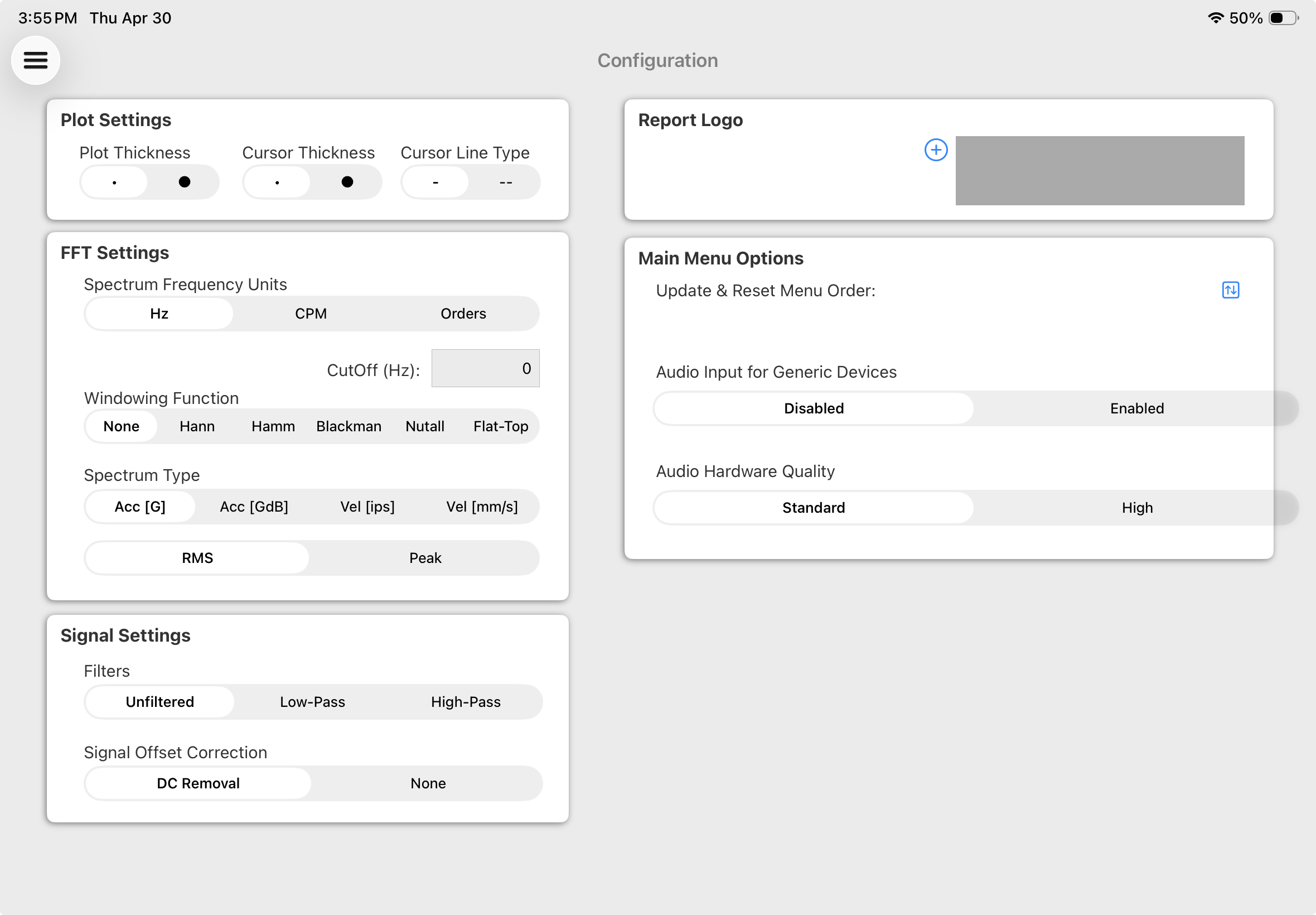Image resolution: width=1316 pixels, height=915 pixels.
Task: Choose Vel [mm/s] spectrum type
Action: point(482,507)
